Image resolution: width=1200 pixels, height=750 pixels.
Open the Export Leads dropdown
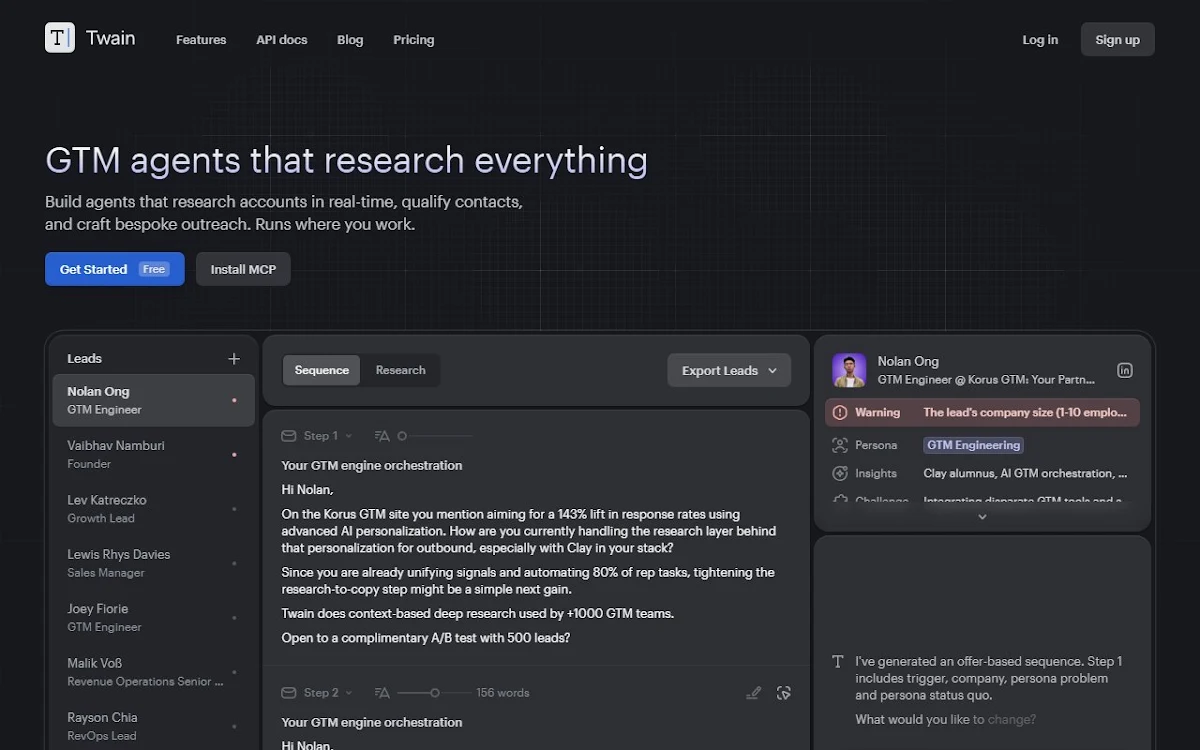pos(729,370)
